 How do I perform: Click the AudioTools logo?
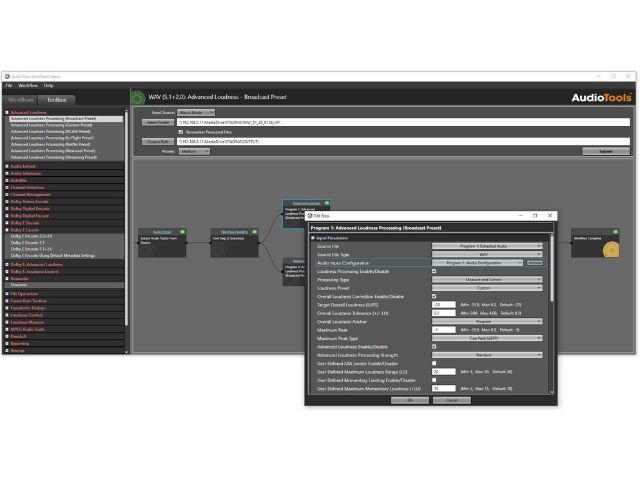pyautogui.click(x=601, y=98)
